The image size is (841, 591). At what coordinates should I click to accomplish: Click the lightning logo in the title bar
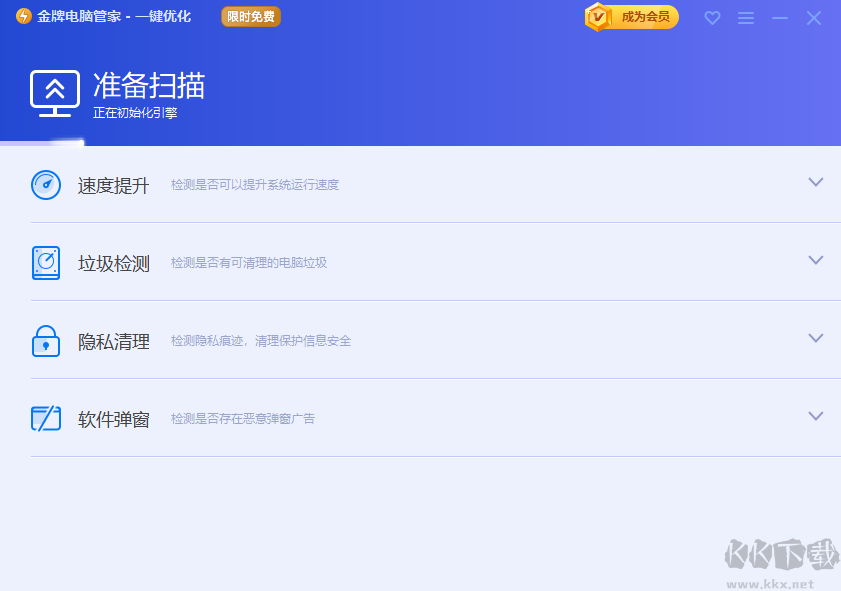coord(22,16)
